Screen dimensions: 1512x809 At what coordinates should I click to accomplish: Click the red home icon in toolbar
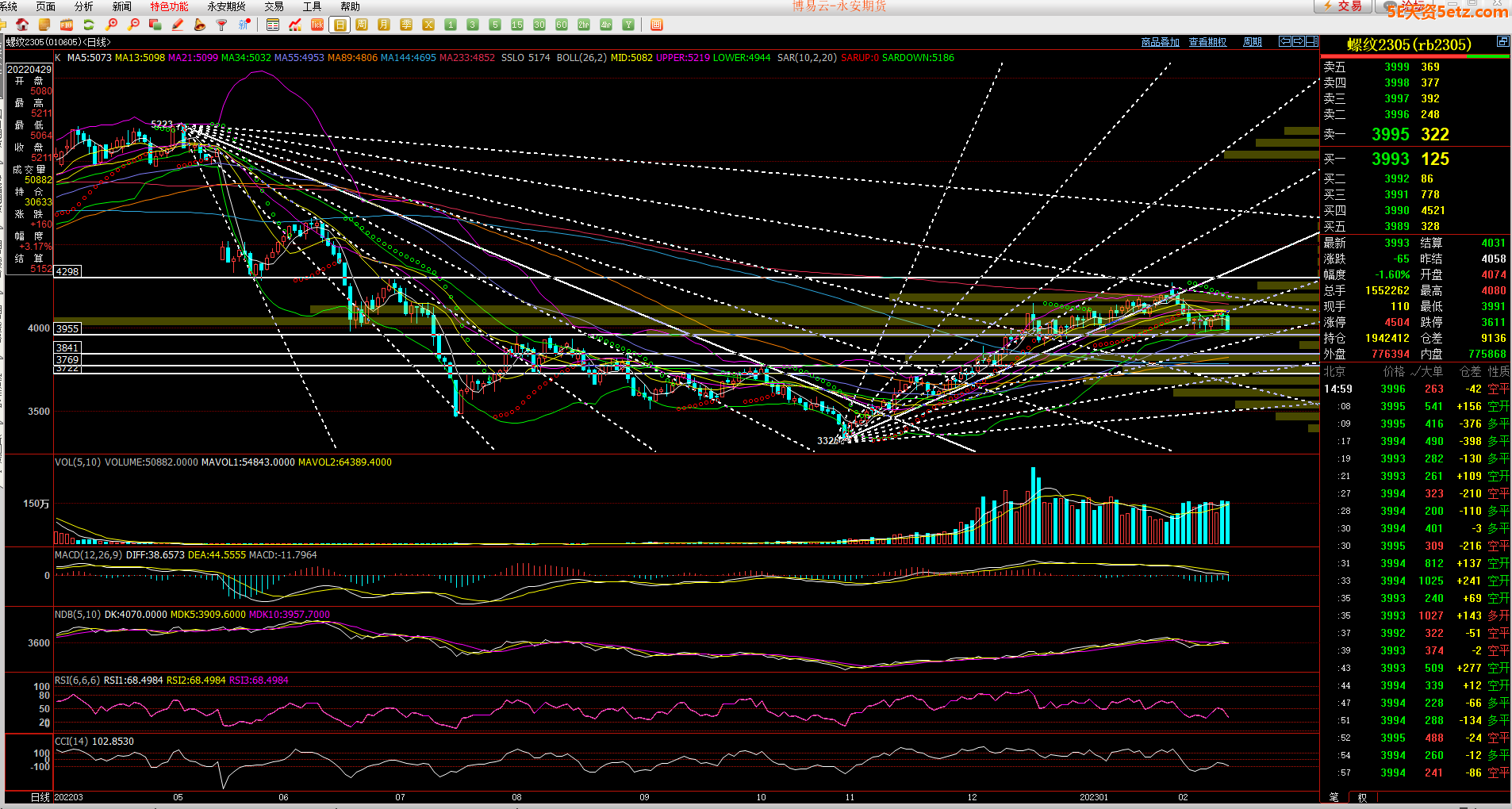[x=22, y=25]
